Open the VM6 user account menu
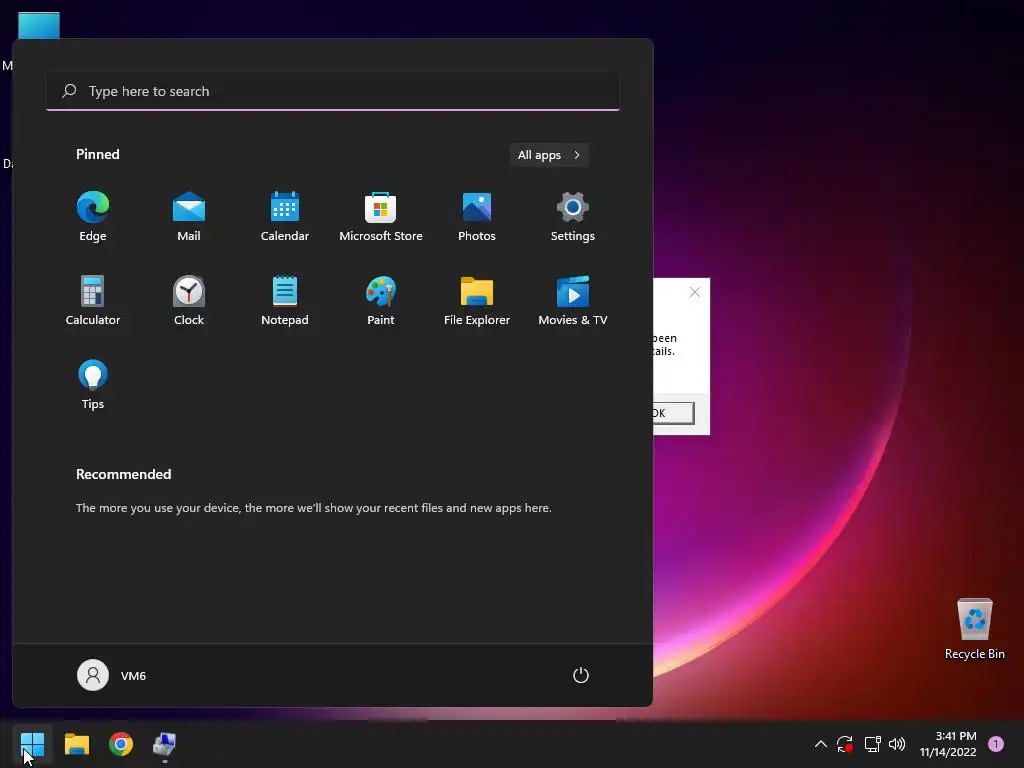The width and height of the screenshot is (1024, 768). [112, 675]
